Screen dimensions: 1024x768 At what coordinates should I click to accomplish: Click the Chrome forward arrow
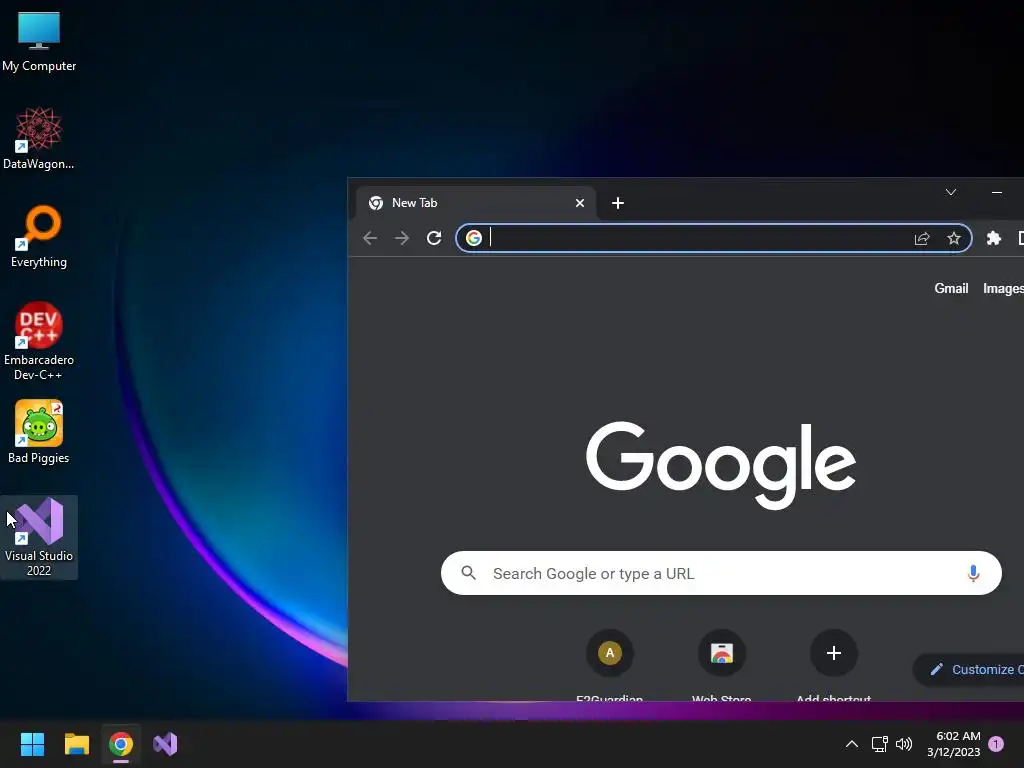click(x=402, y=238)
